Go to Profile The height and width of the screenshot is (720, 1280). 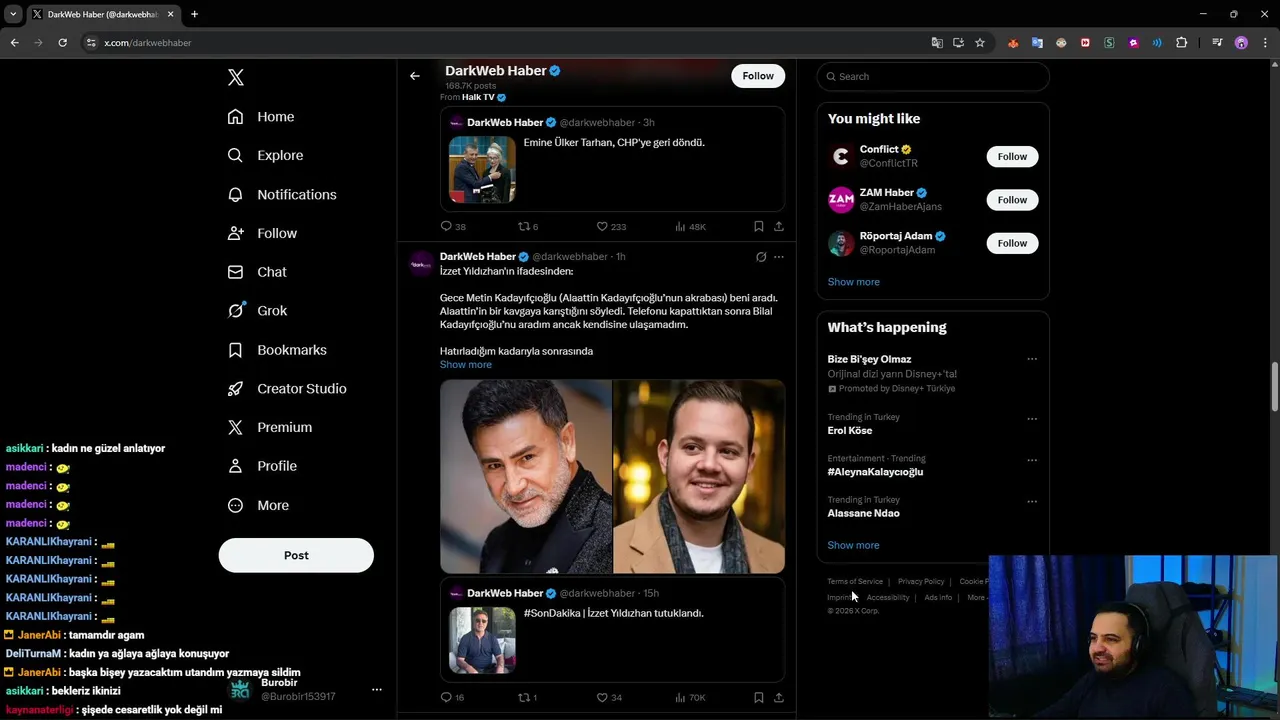pos(262,466)
